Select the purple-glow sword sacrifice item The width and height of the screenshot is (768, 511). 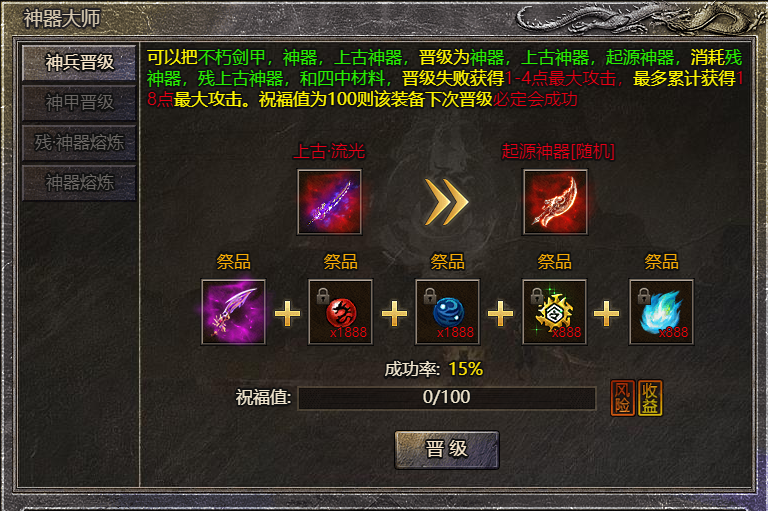click(x=233, y=312)
